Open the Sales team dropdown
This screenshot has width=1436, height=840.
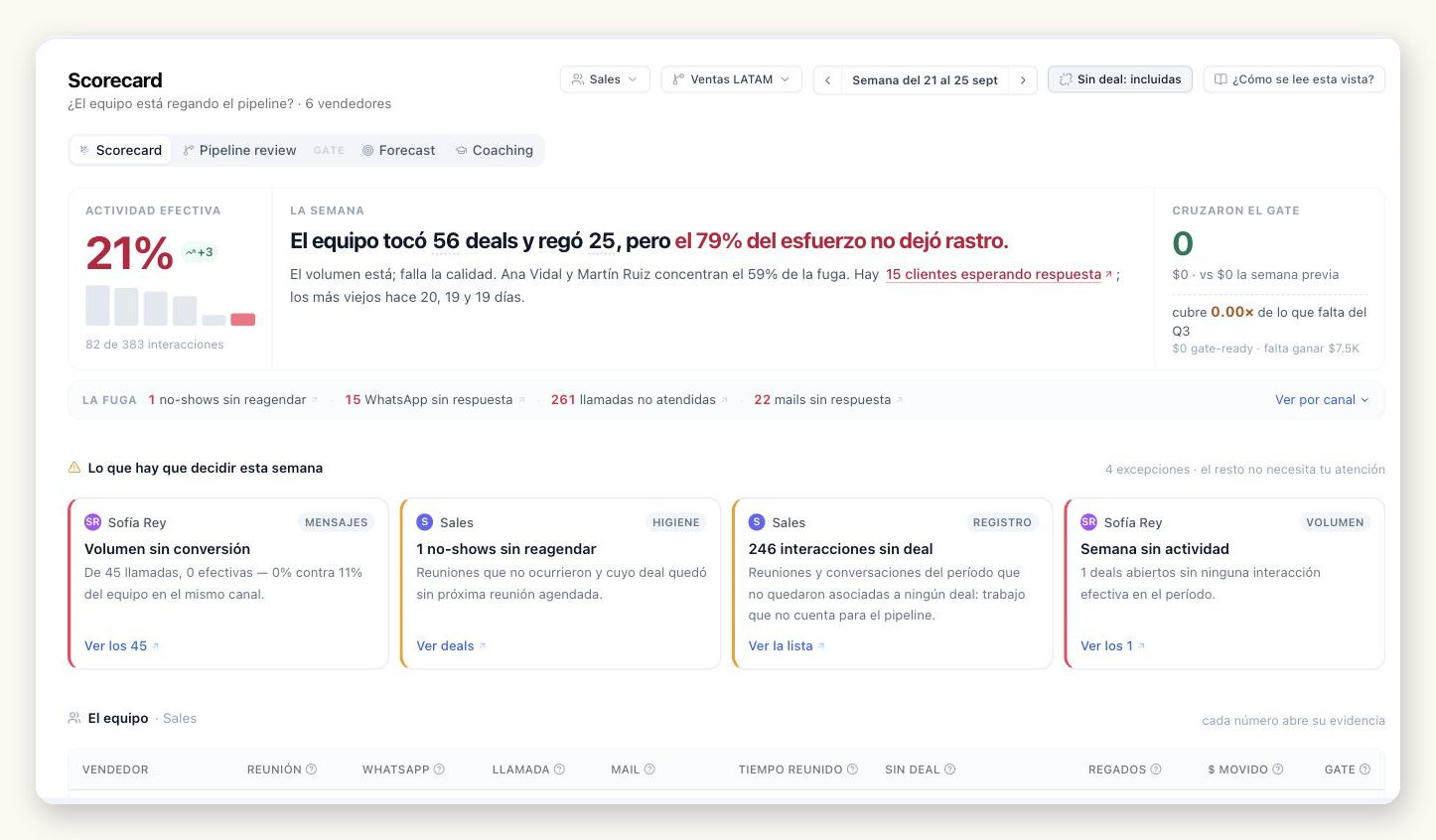pyautogui.click(x=605, y=79)
